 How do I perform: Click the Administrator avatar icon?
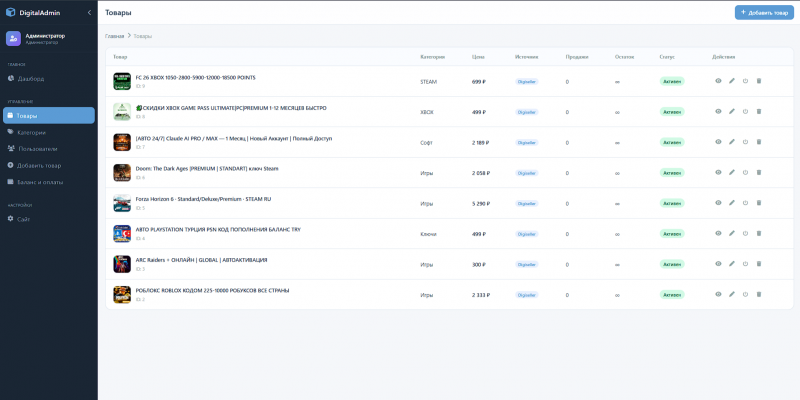pyautogui.click(x=13, y=39)
